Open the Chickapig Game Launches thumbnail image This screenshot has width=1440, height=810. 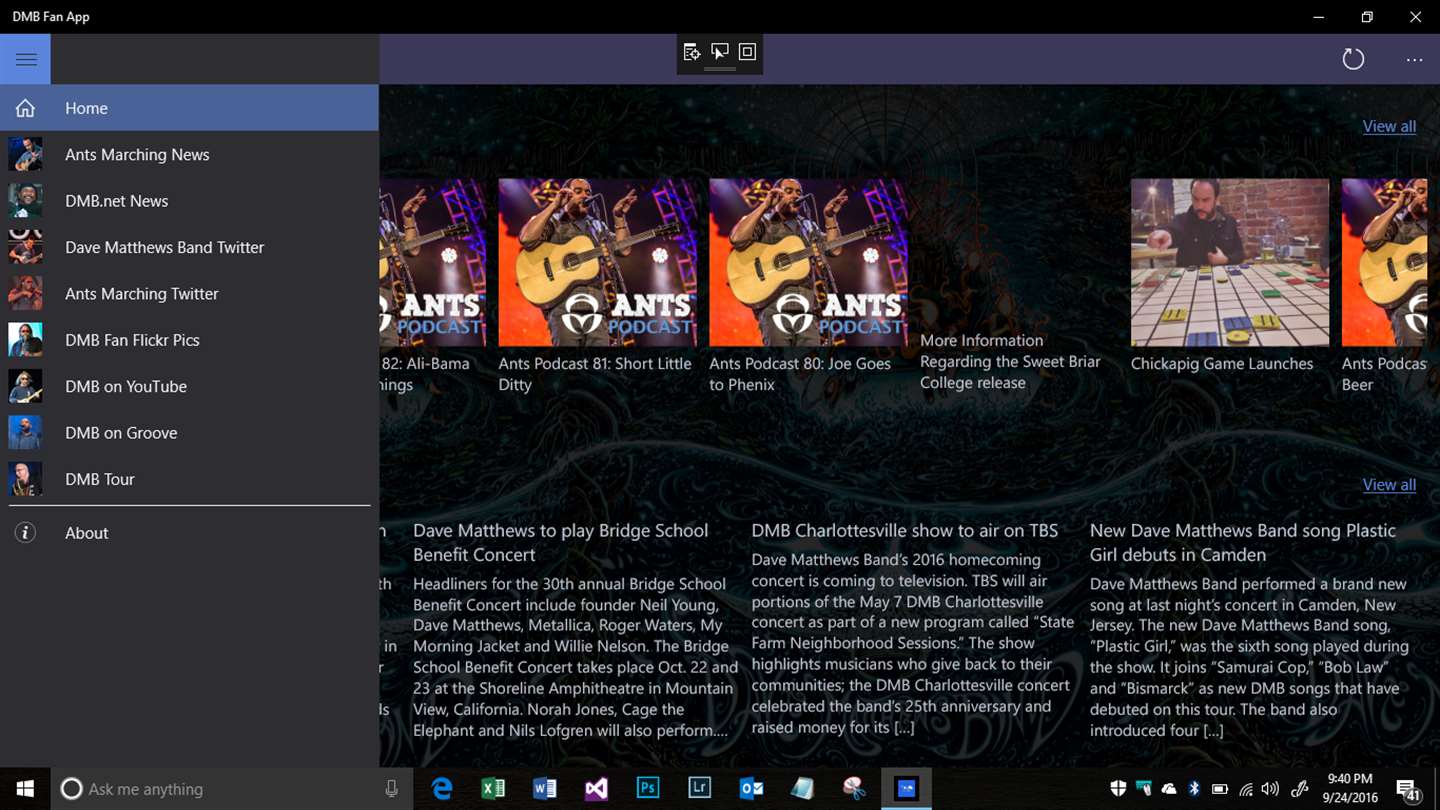tap(1230, 263)
